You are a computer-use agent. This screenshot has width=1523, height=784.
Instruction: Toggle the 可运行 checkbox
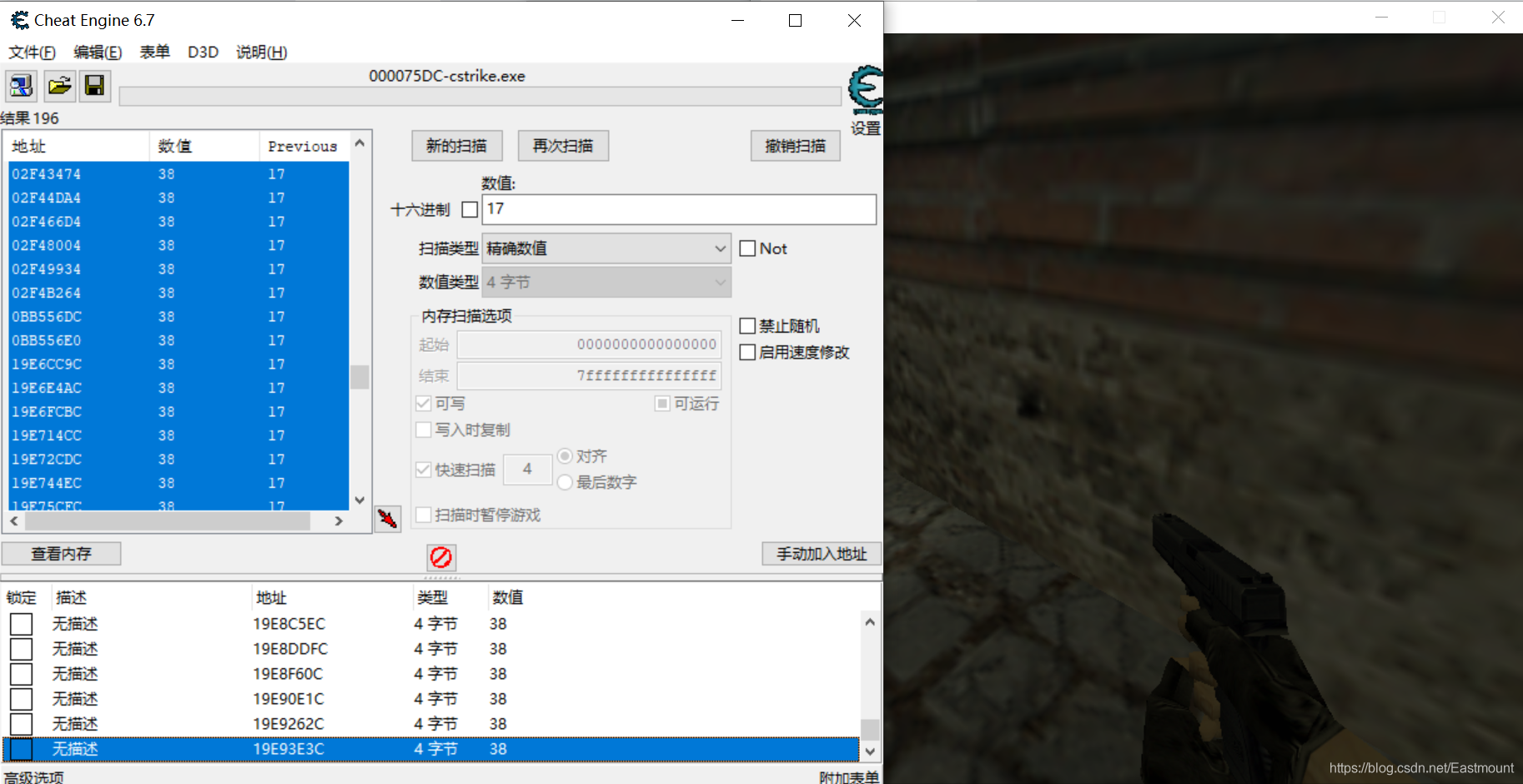click(x=662, y=404)
